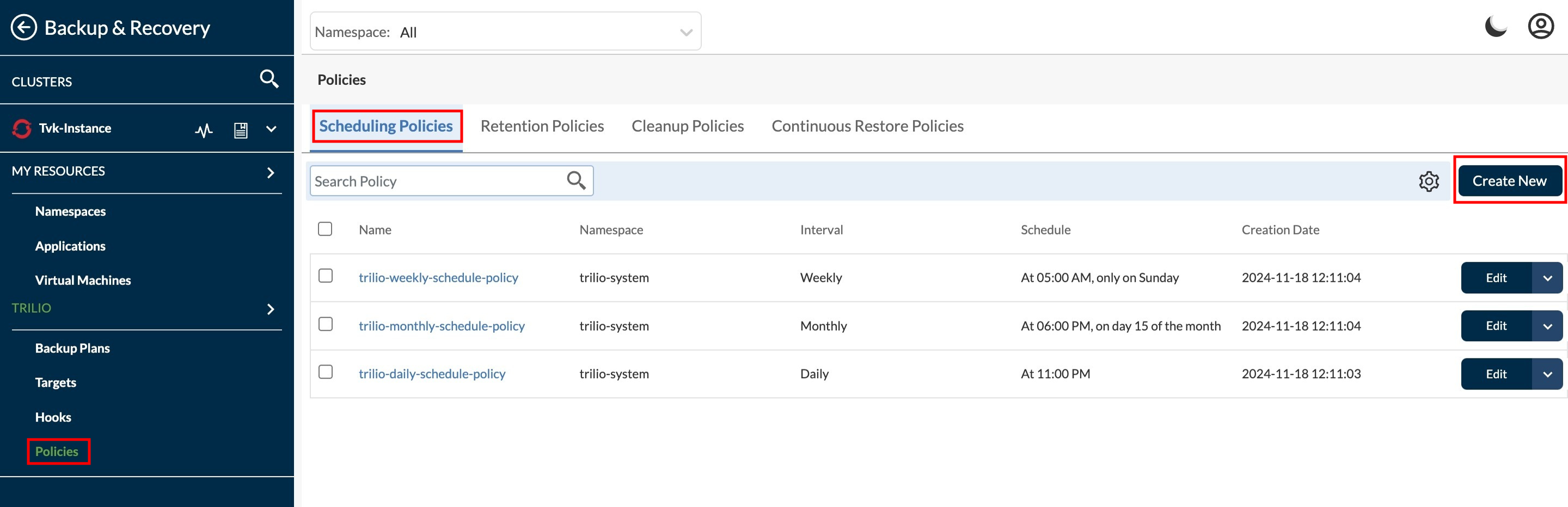The image size is (1568, 507).
Task: Open the Tvk-Instance document log icon
Action: point(241,129)
